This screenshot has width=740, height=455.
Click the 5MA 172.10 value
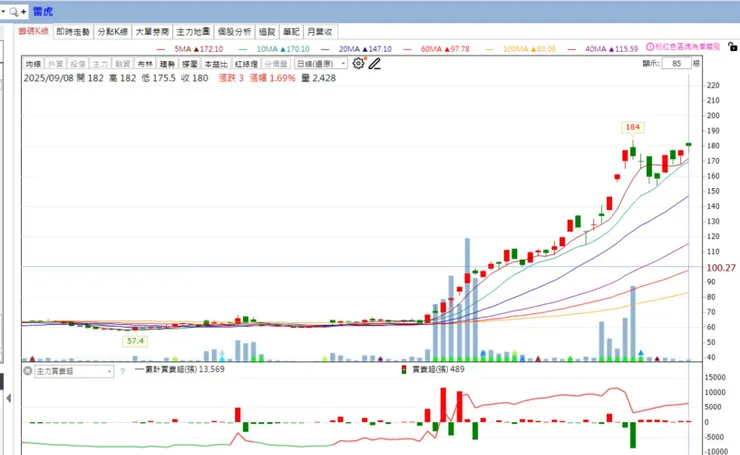click(199, 49)
